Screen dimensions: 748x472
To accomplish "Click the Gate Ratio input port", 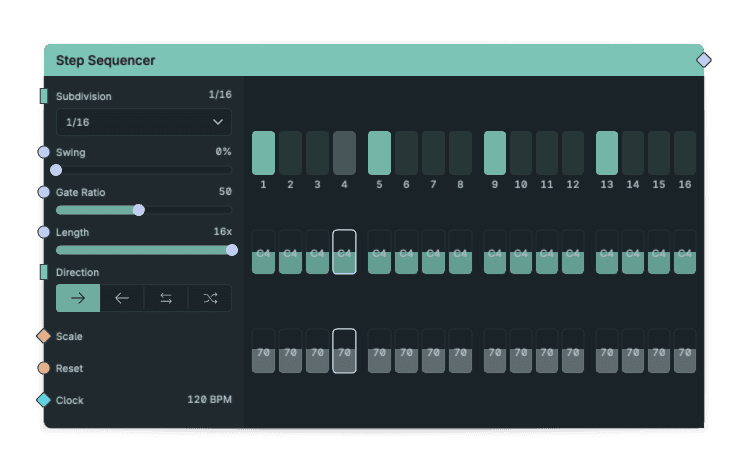I will [x=44, y=192].
